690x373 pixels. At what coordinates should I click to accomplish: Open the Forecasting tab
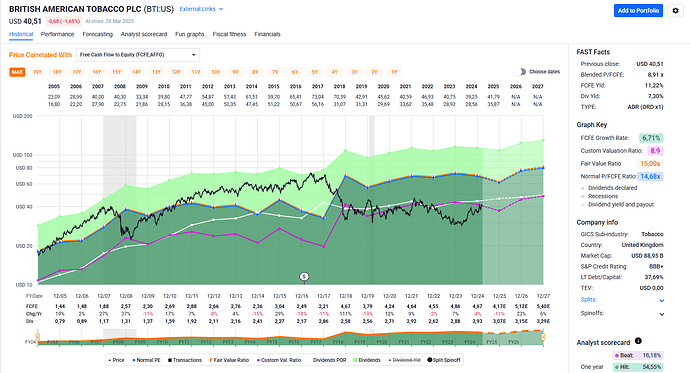[98, 34]
